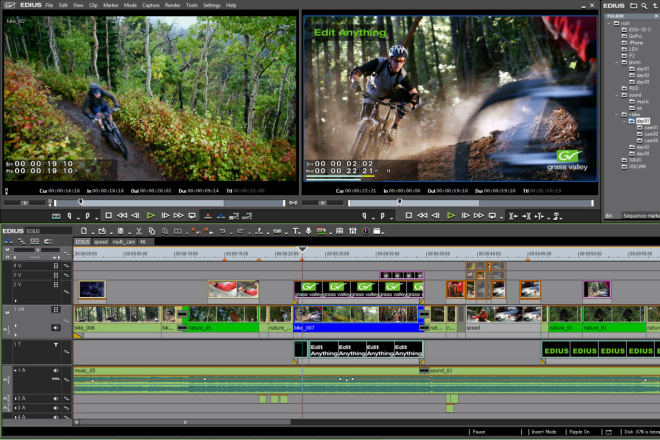Undo the last edit action
The height and width of the screenshot is (440, 660).
click(222, 231)
